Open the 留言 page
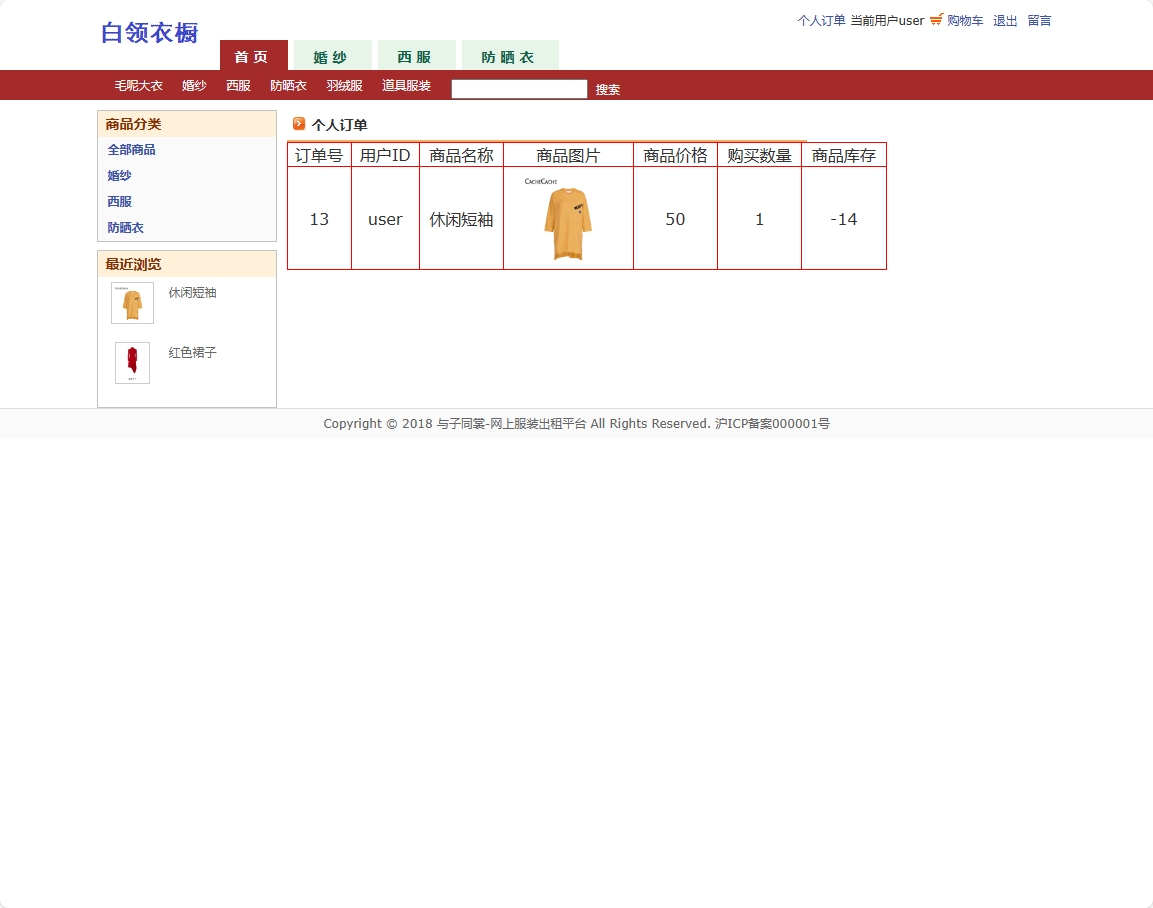 click(x=1038, y=20)
